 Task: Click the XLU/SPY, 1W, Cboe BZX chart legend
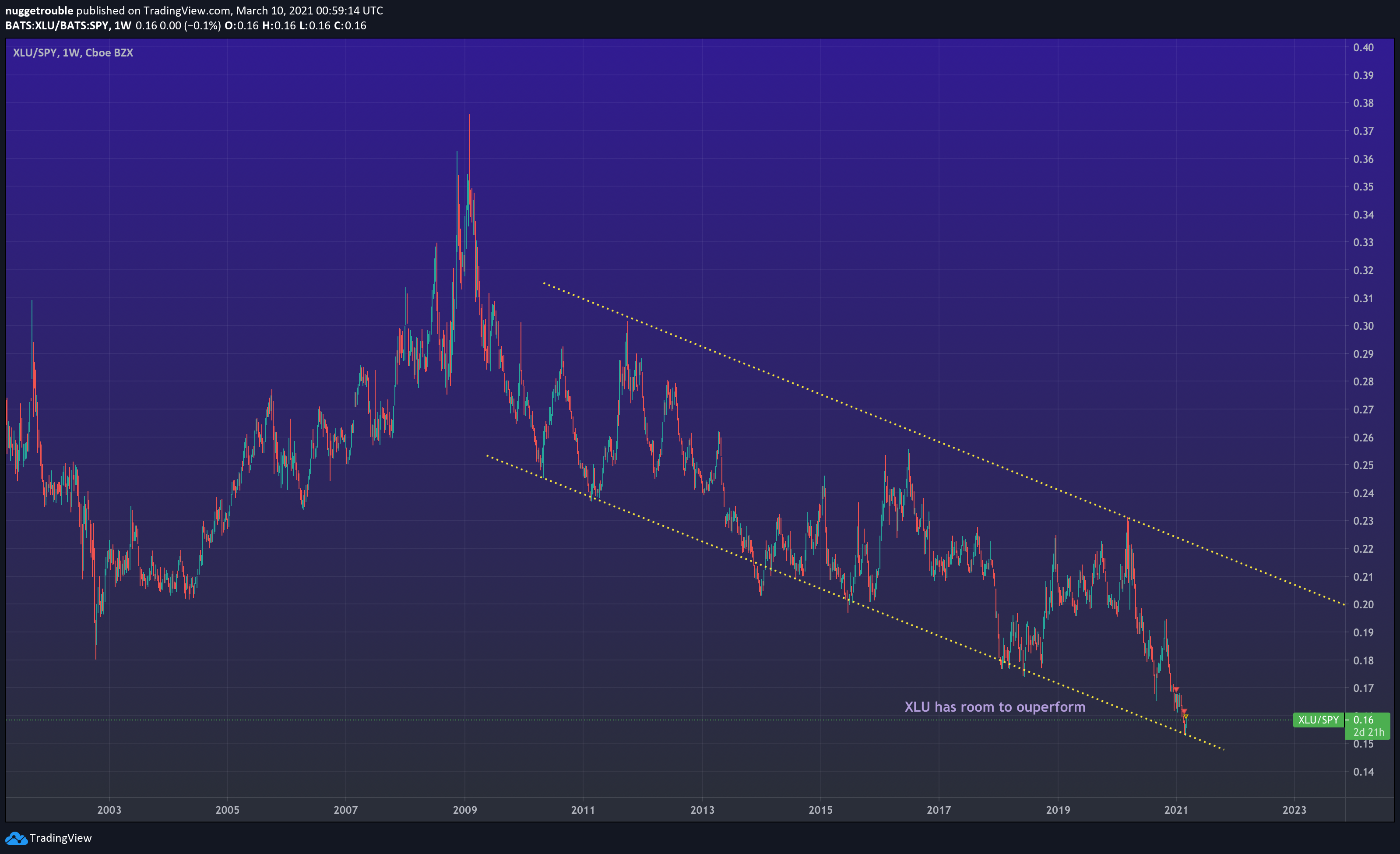tap(73, 53)
